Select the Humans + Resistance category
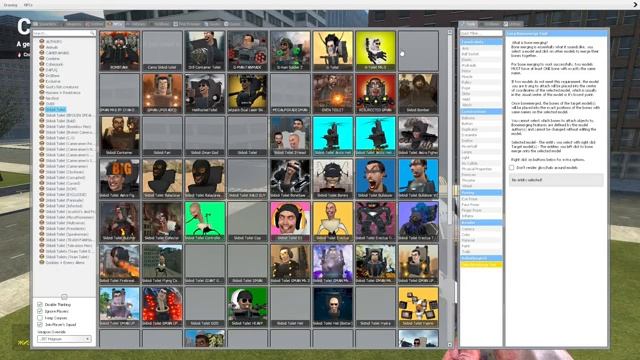Screen dimensions: 640x360 (x=63, y=93)
